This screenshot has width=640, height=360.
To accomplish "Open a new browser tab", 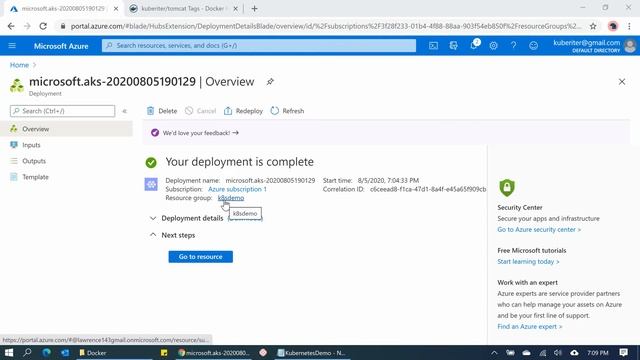I will coord(254,9).
